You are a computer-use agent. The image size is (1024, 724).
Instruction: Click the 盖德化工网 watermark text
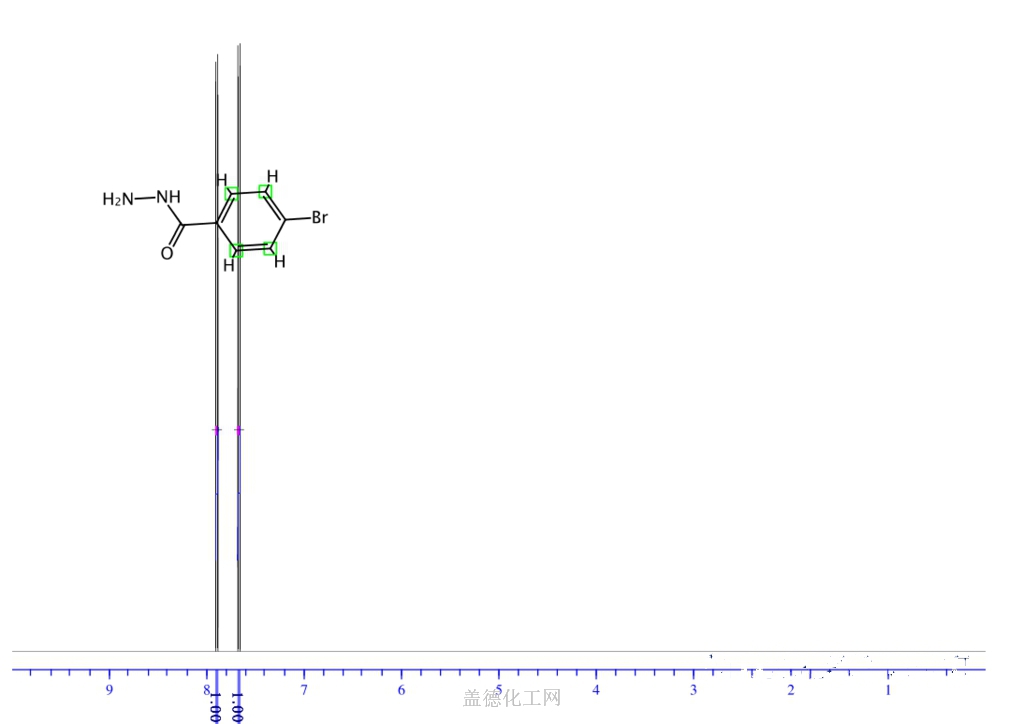[511, 698]
